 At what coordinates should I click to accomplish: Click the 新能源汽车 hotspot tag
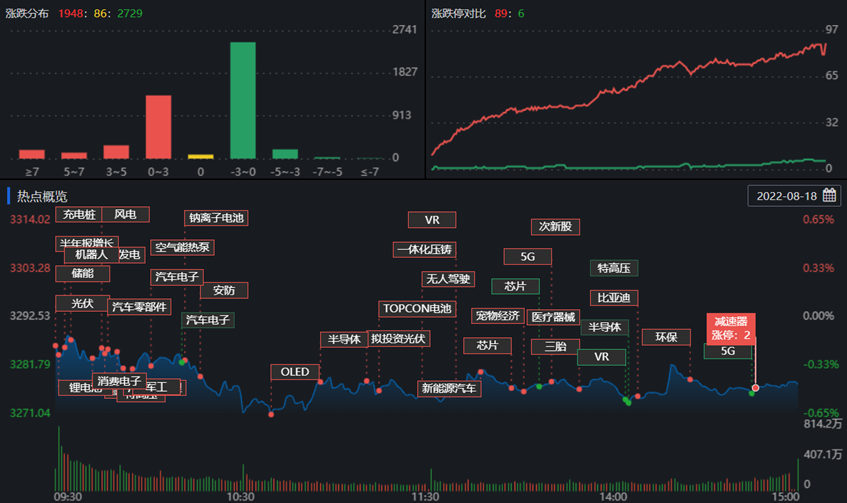449,388
